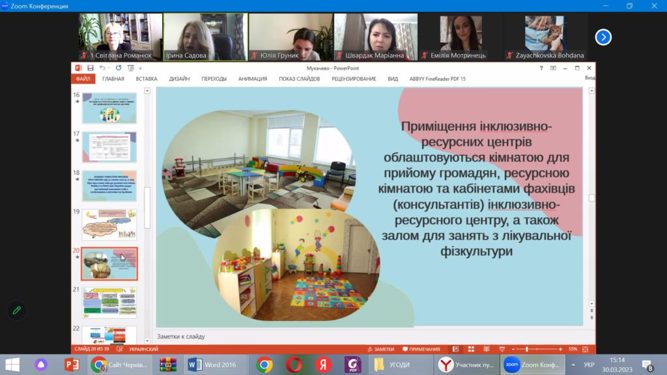Click УКР keyboard language indicator
Screen dimensions: 667x375
click(589, 365)
